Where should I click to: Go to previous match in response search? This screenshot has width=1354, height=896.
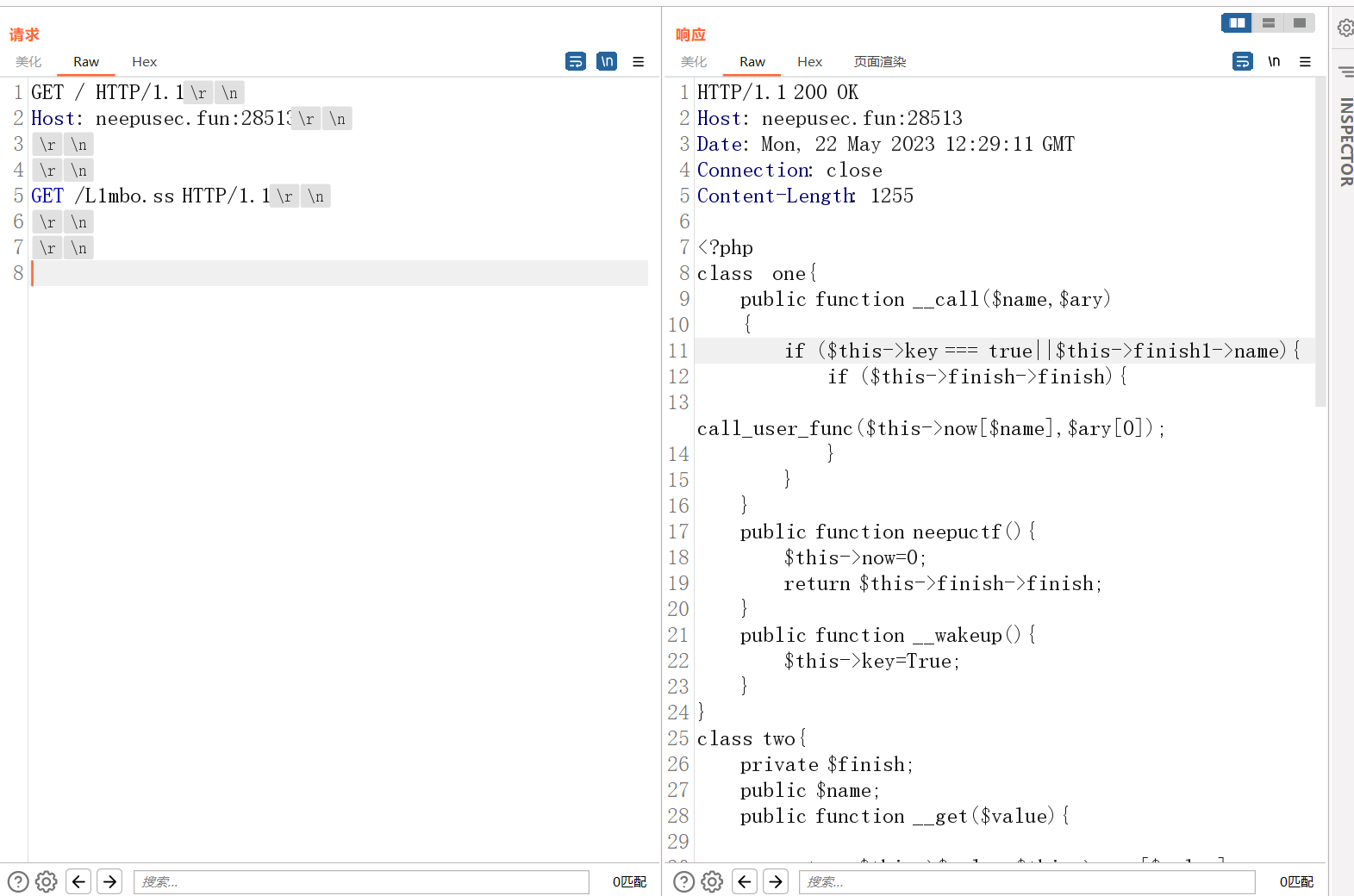click(745, 881)
